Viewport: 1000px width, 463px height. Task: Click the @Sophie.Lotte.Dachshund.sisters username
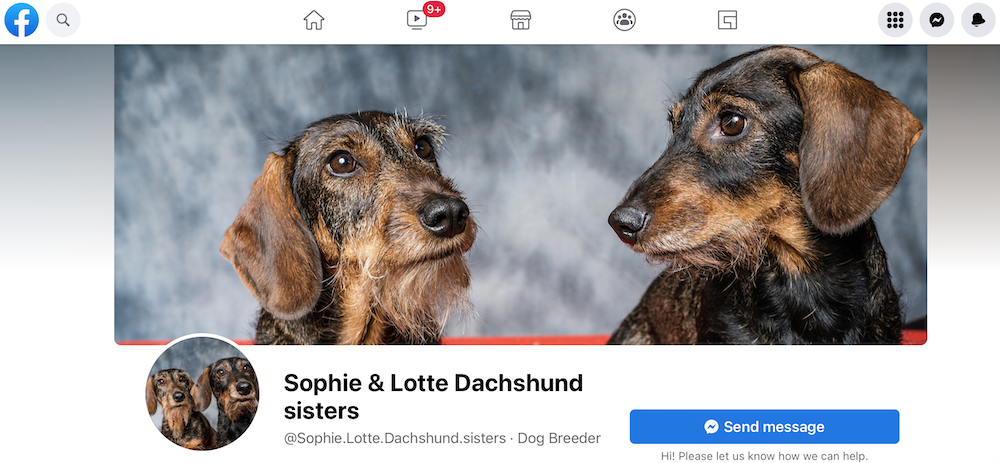click(394, 439)
